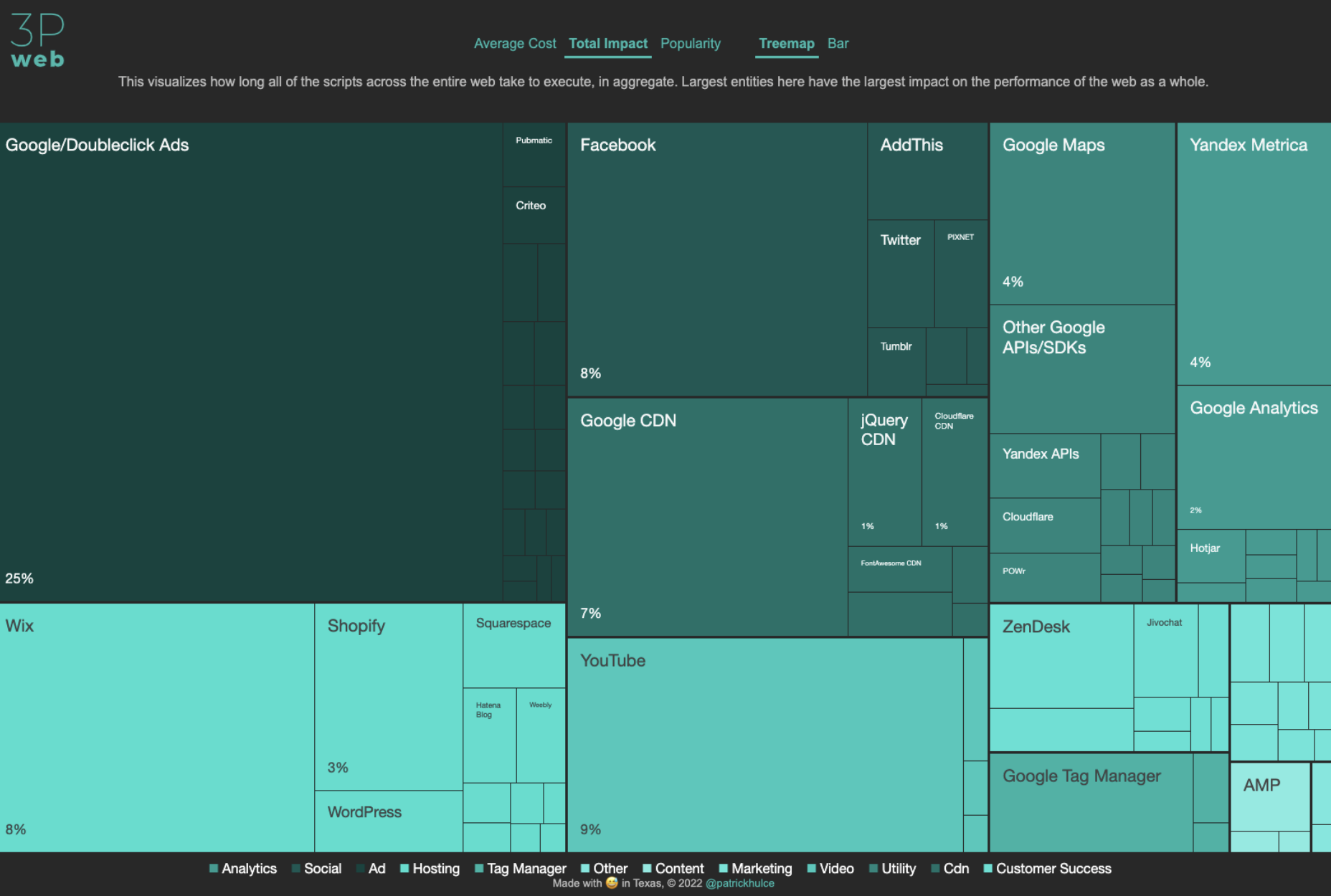This screenshot has width=1331, height=896.
Task: Click the Weebly treemap cell
Action: click(541, 735)
